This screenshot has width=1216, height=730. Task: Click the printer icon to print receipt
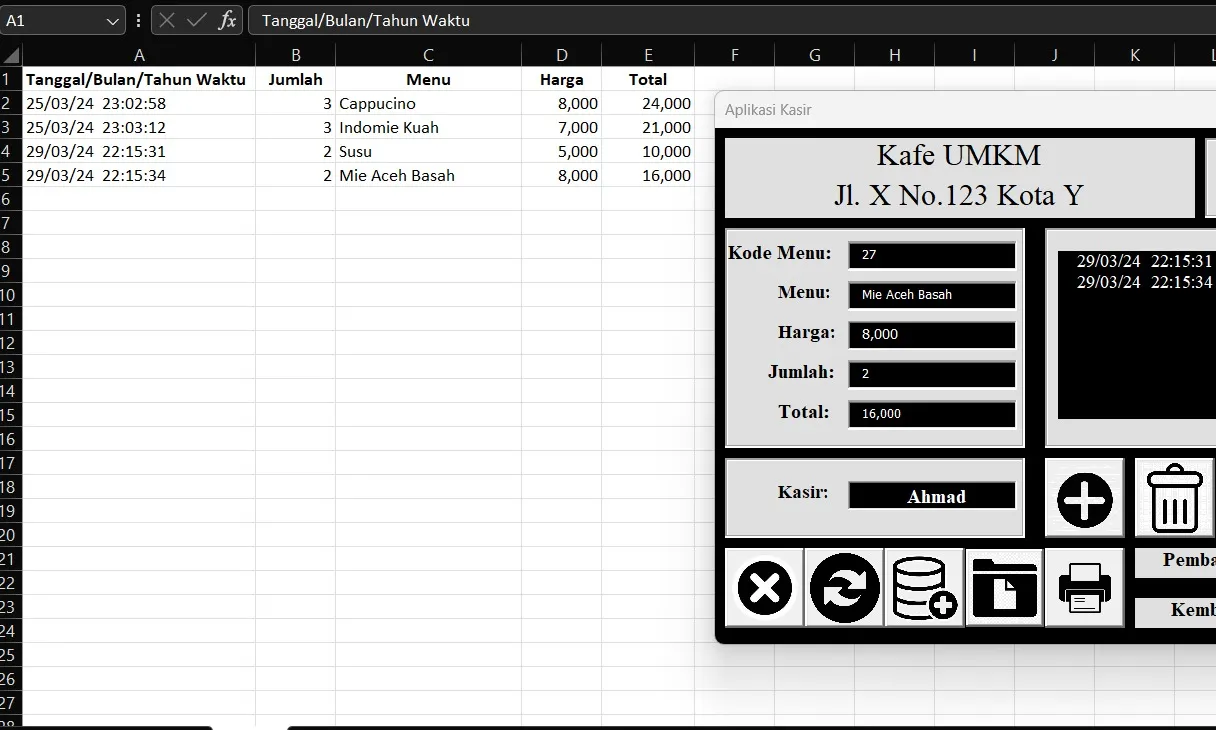(1084, 588)
